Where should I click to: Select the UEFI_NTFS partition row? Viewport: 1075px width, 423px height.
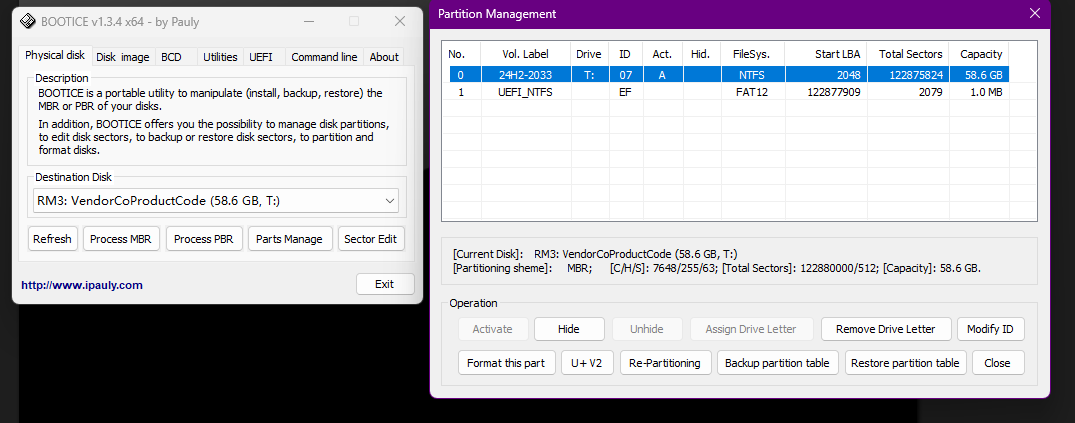pyautogui.click(x=729, y=92)
